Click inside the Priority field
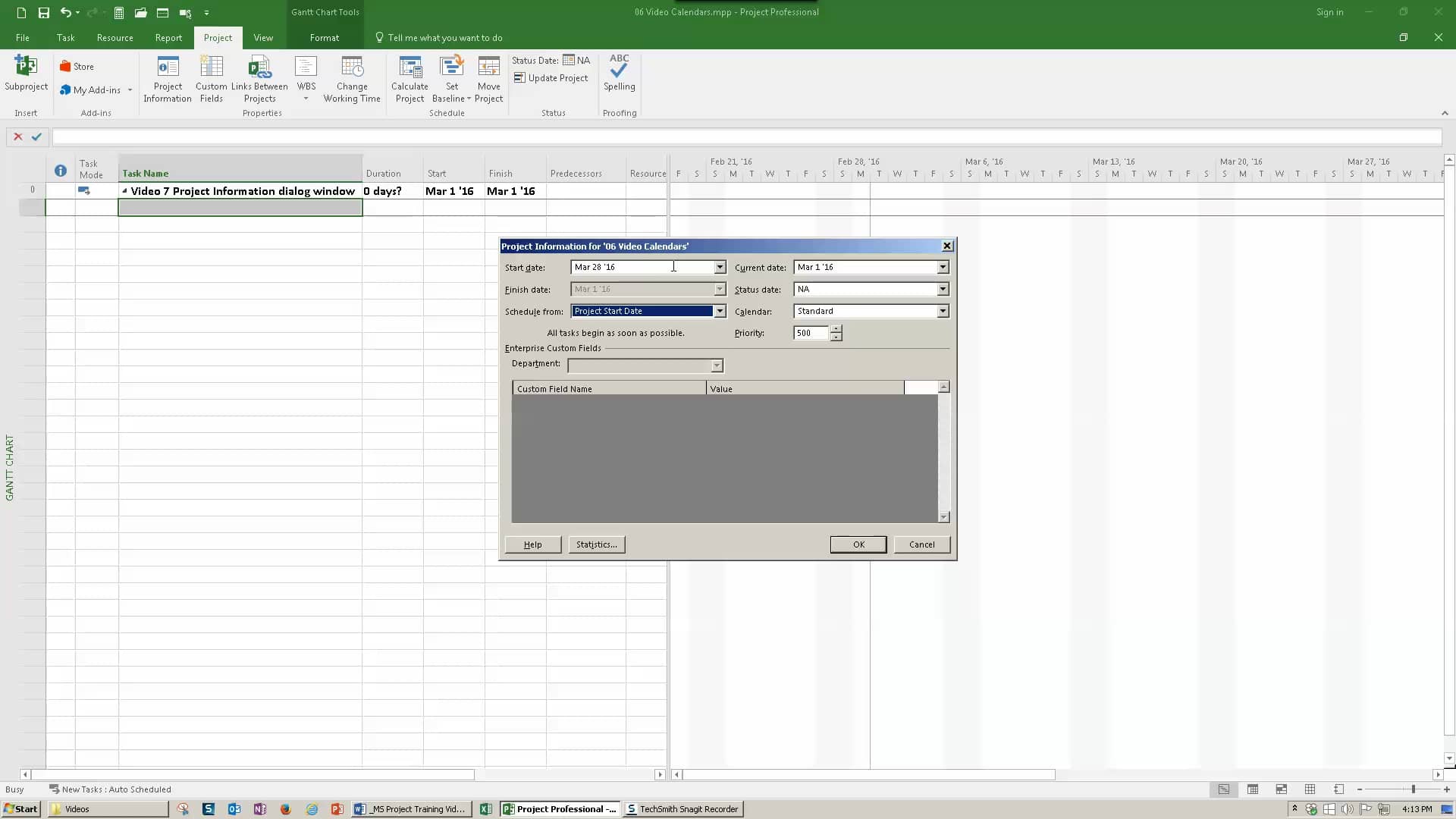1456x819 pixels. coord(810,333)
